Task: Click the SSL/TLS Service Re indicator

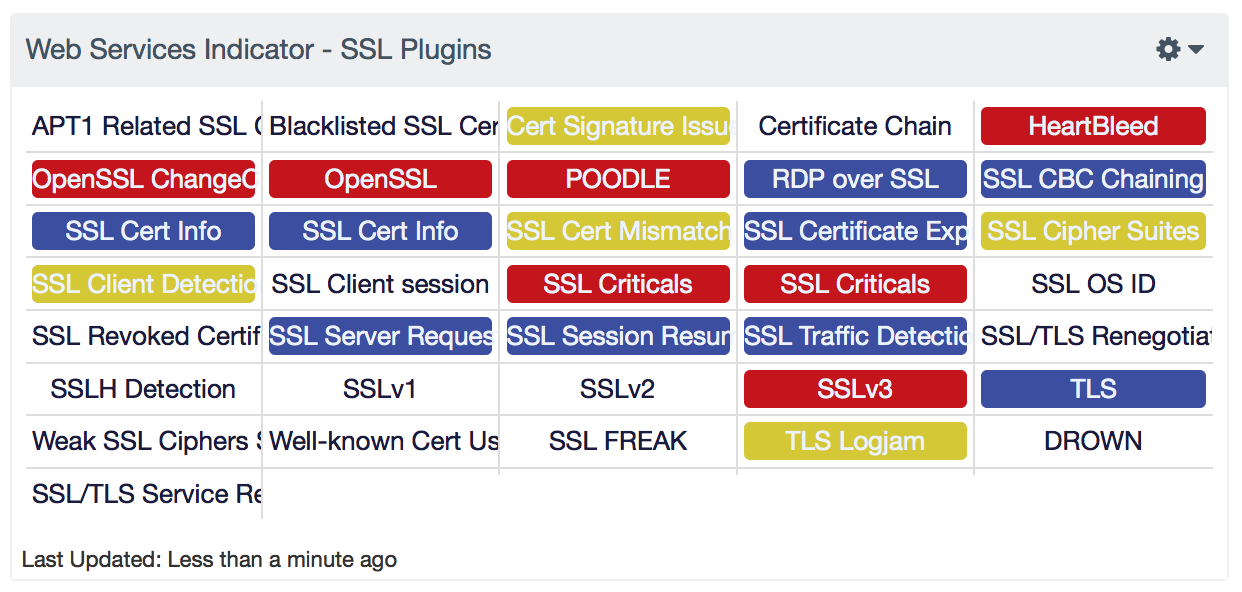Action: (x=144, y=494)
